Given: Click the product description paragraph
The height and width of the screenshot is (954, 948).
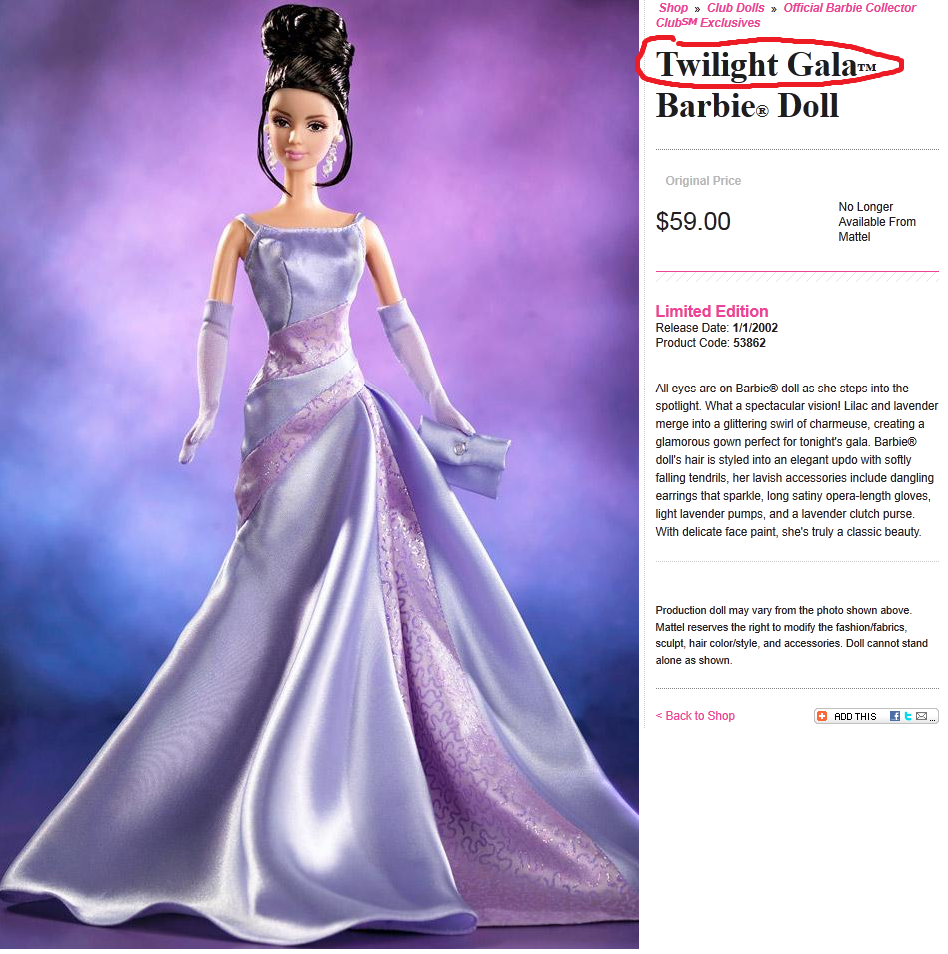Looking at the screenshot, I should pyautogui.click(x=796, y=460).
